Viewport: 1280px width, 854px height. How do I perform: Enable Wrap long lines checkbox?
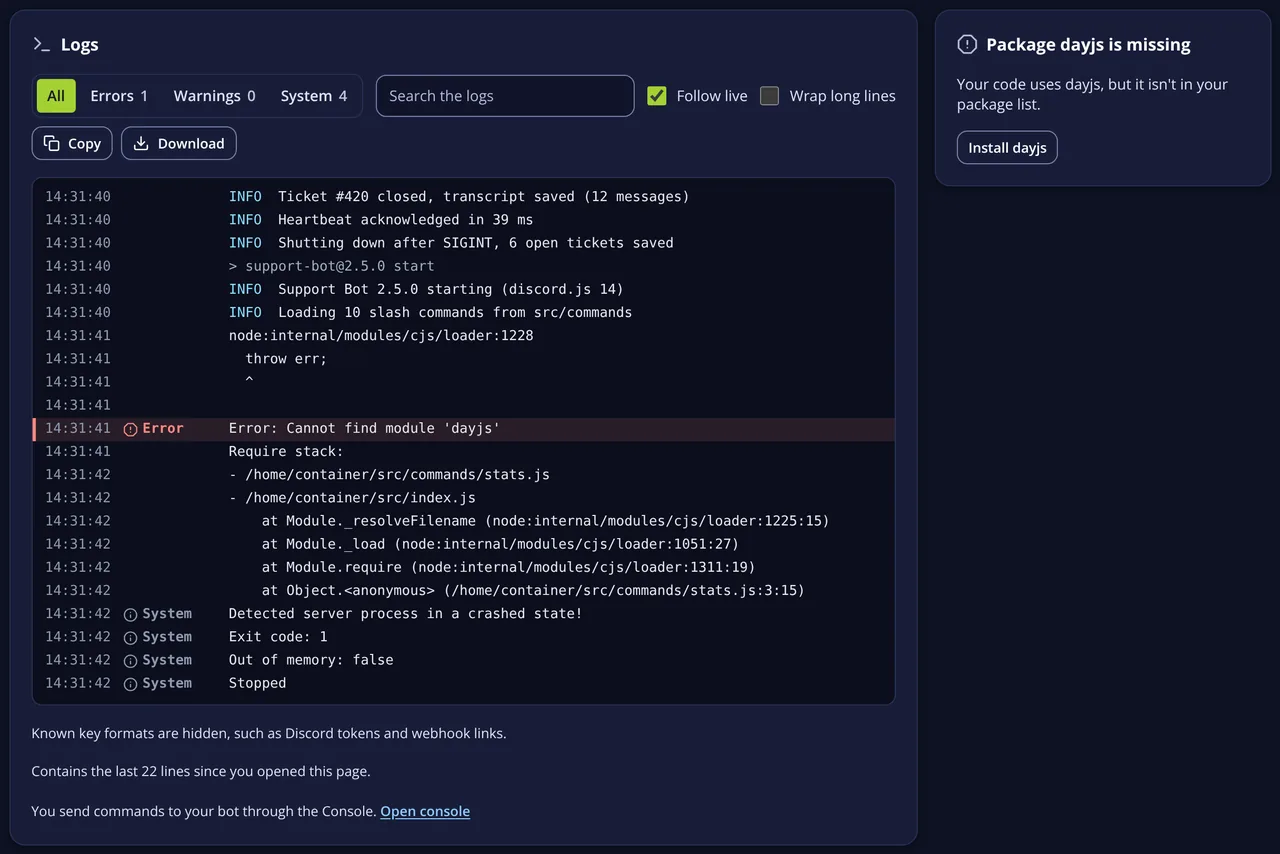tap(769, 96)
